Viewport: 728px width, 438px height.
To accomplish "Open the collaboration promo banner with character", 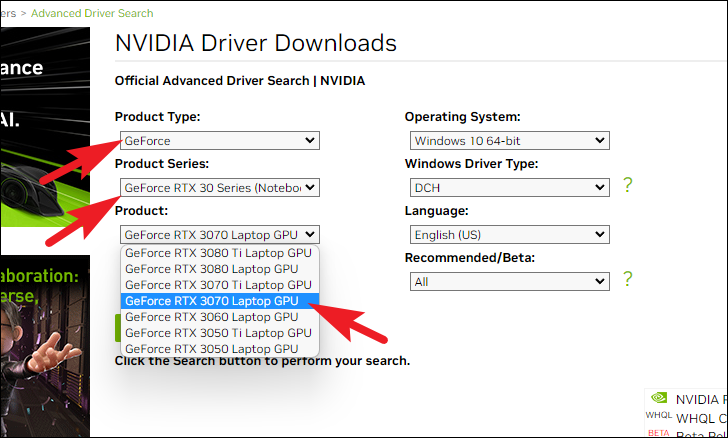I will click(x=45, y=346).
